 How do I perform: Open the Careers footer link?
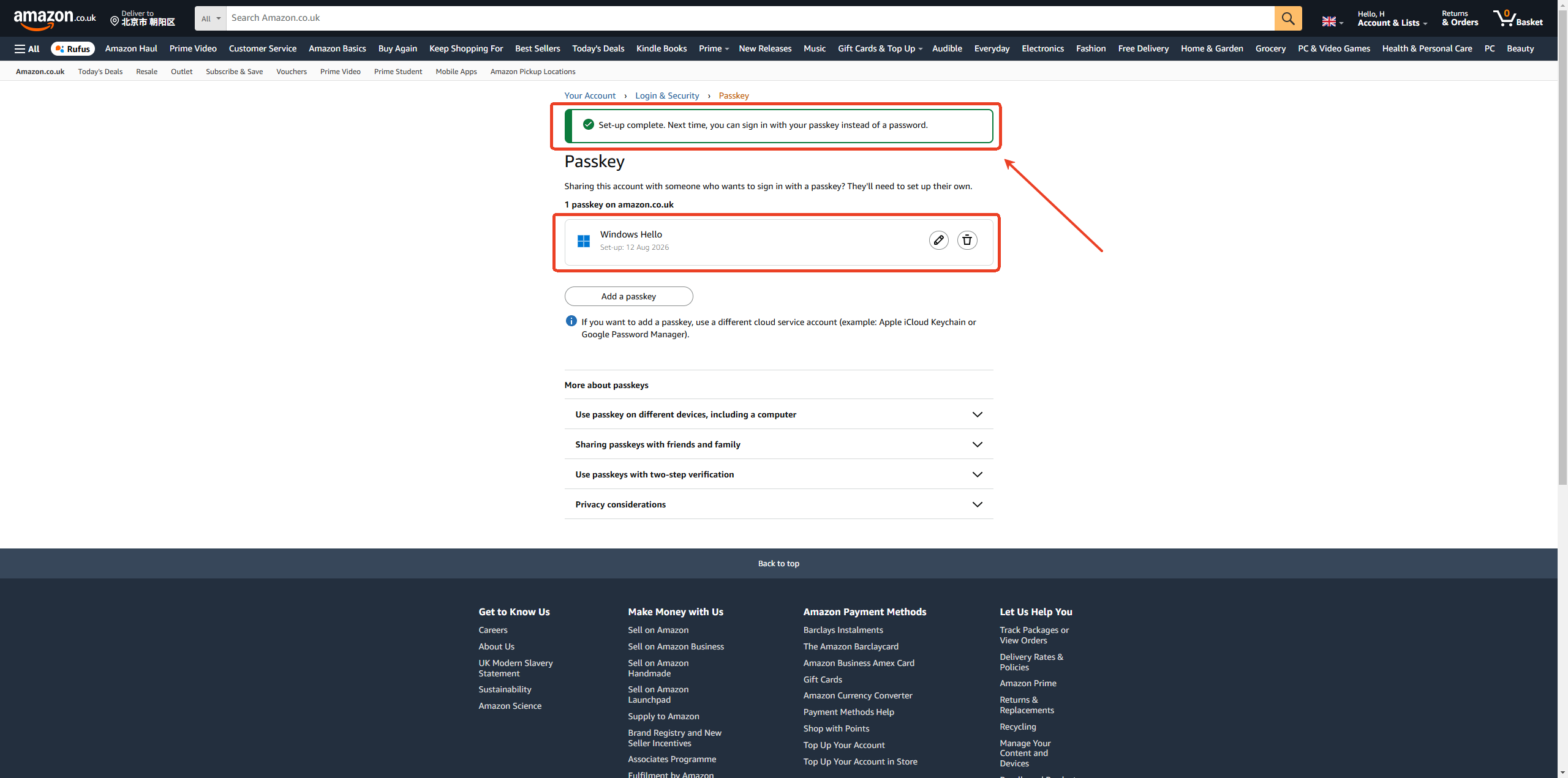click(x=493, y=630)
